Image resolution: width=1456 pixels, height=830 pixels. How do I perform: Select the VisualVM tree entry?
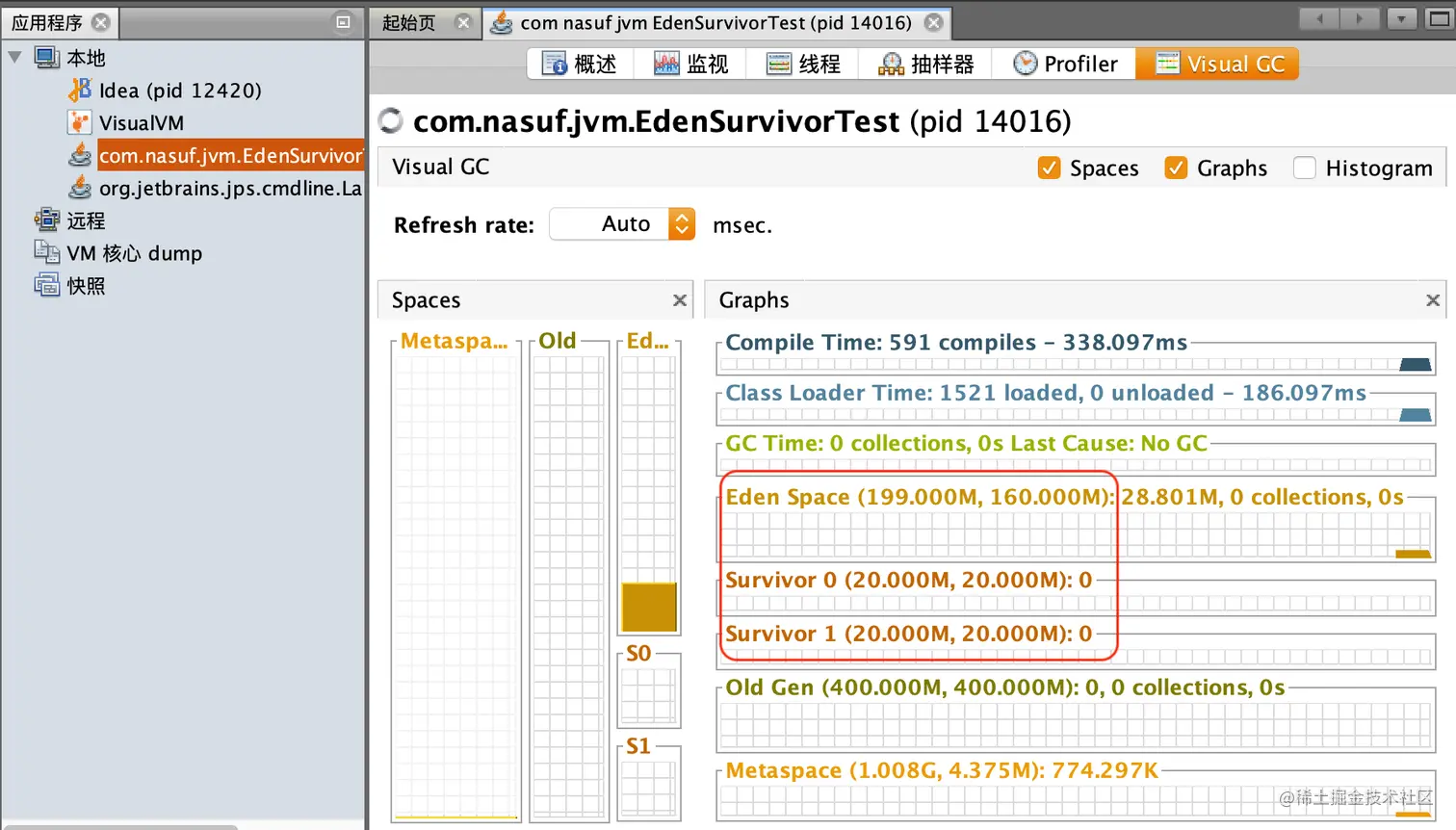[x=142, y=123]
